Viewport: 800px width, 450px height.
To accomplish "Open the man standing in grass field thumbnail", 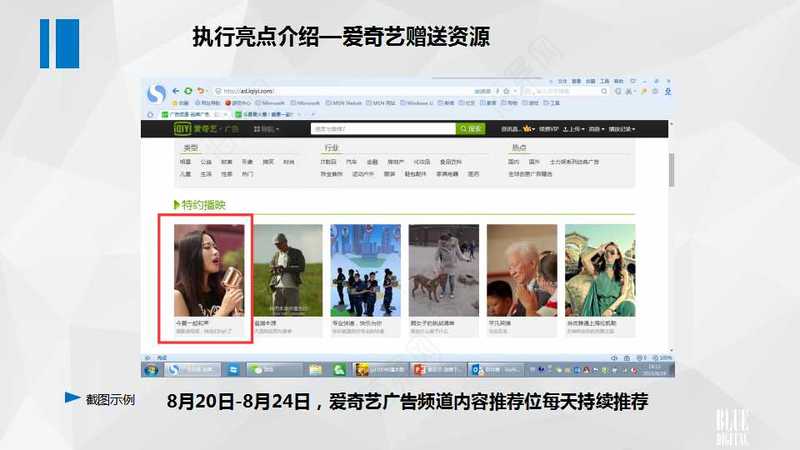I will pyautogui.click(x=287, y=270).
